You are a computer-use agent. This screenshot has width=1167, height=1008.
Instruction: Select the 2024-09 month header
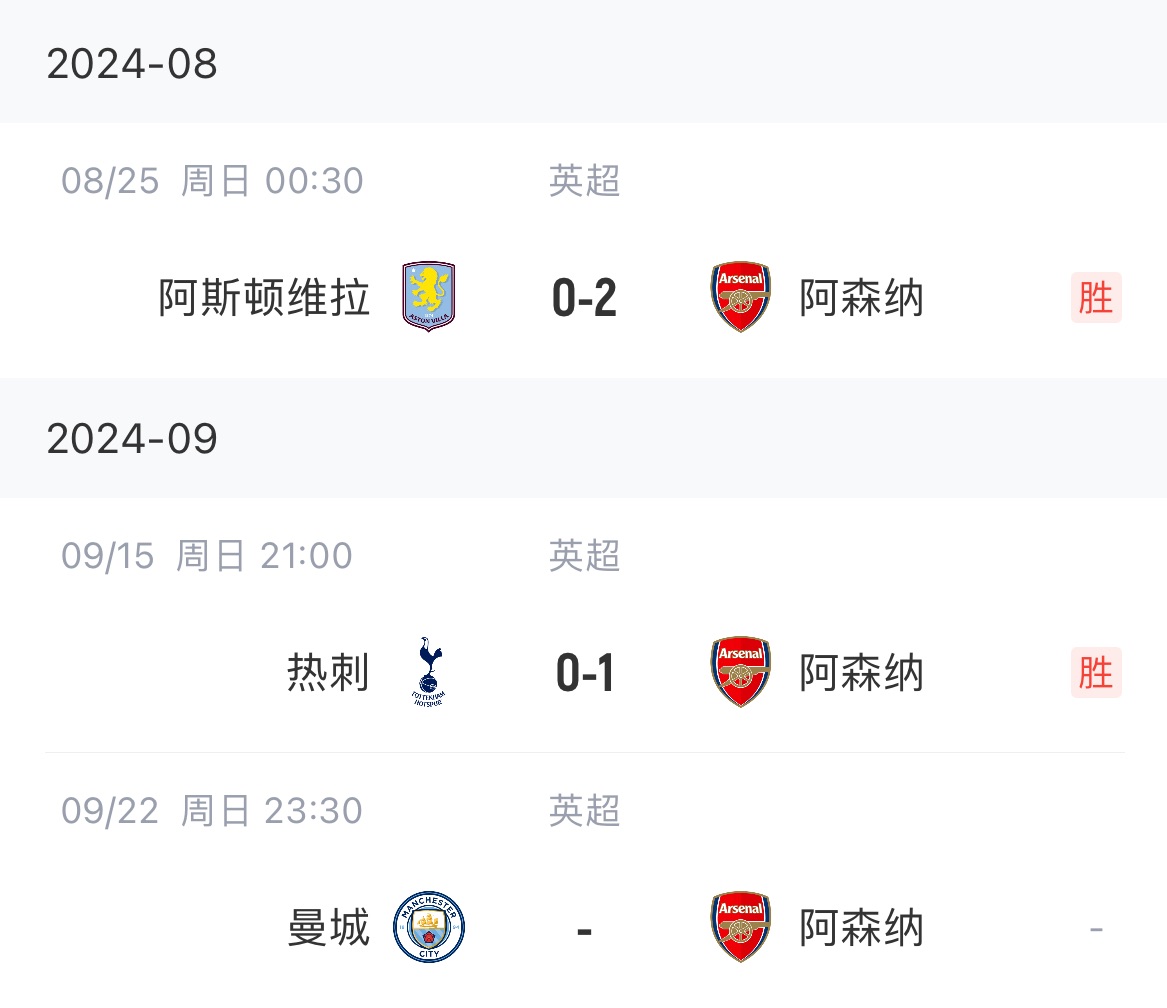coord(132,439)
